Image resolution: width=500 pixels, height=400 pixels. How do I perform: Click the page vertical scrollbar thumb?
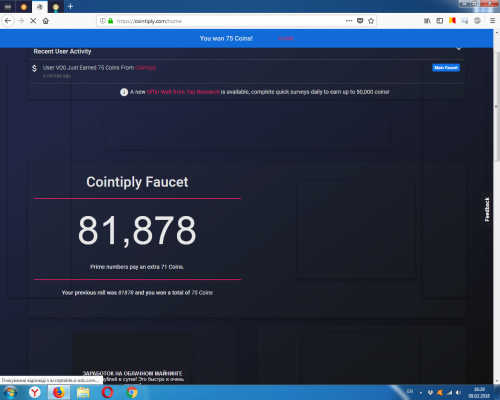pos(496,107)
